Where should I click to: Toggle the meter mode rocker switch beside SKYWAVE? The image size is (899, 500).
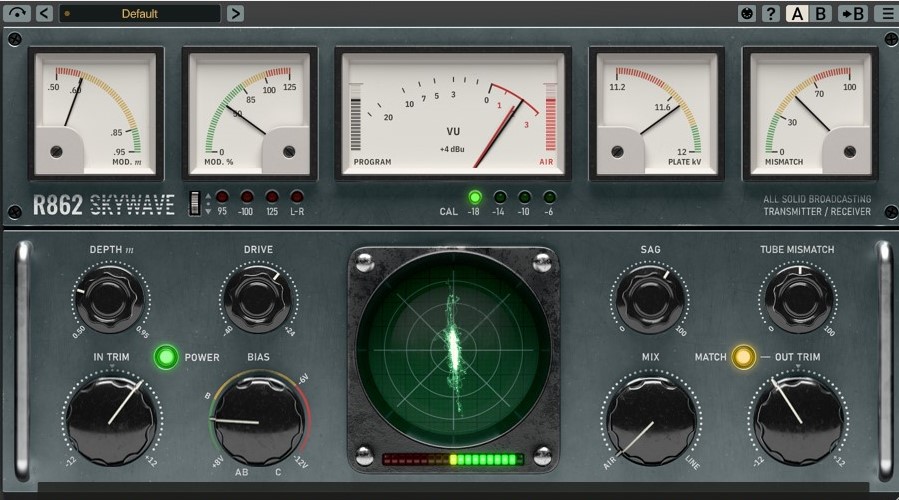point(195,203)
